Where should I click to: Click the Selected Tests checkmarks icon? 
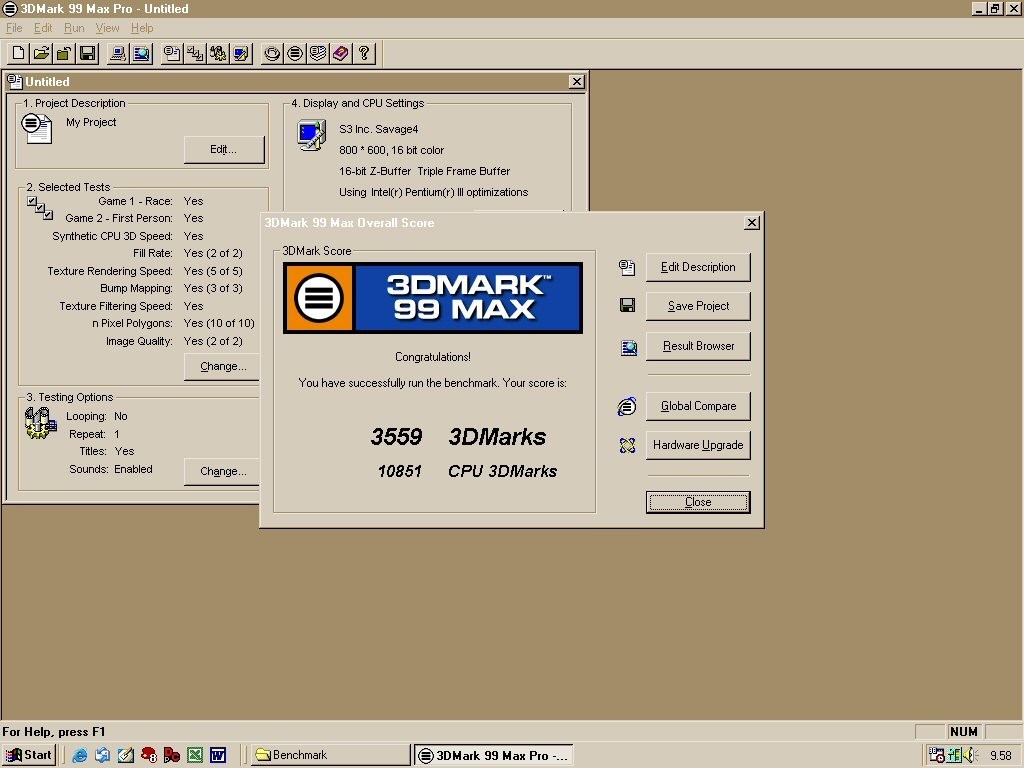coord(40,208)
